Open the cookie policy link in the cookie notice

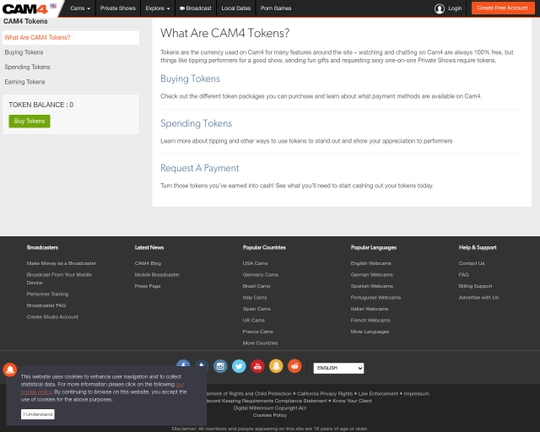click(x=37, y=392)
